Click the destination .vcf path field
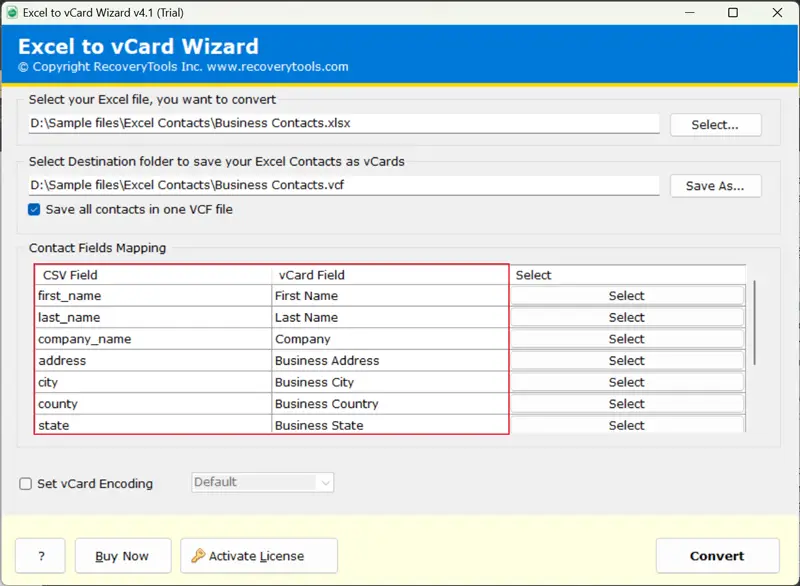The width and height of the screenshot is (800, 586). (343, 185)
